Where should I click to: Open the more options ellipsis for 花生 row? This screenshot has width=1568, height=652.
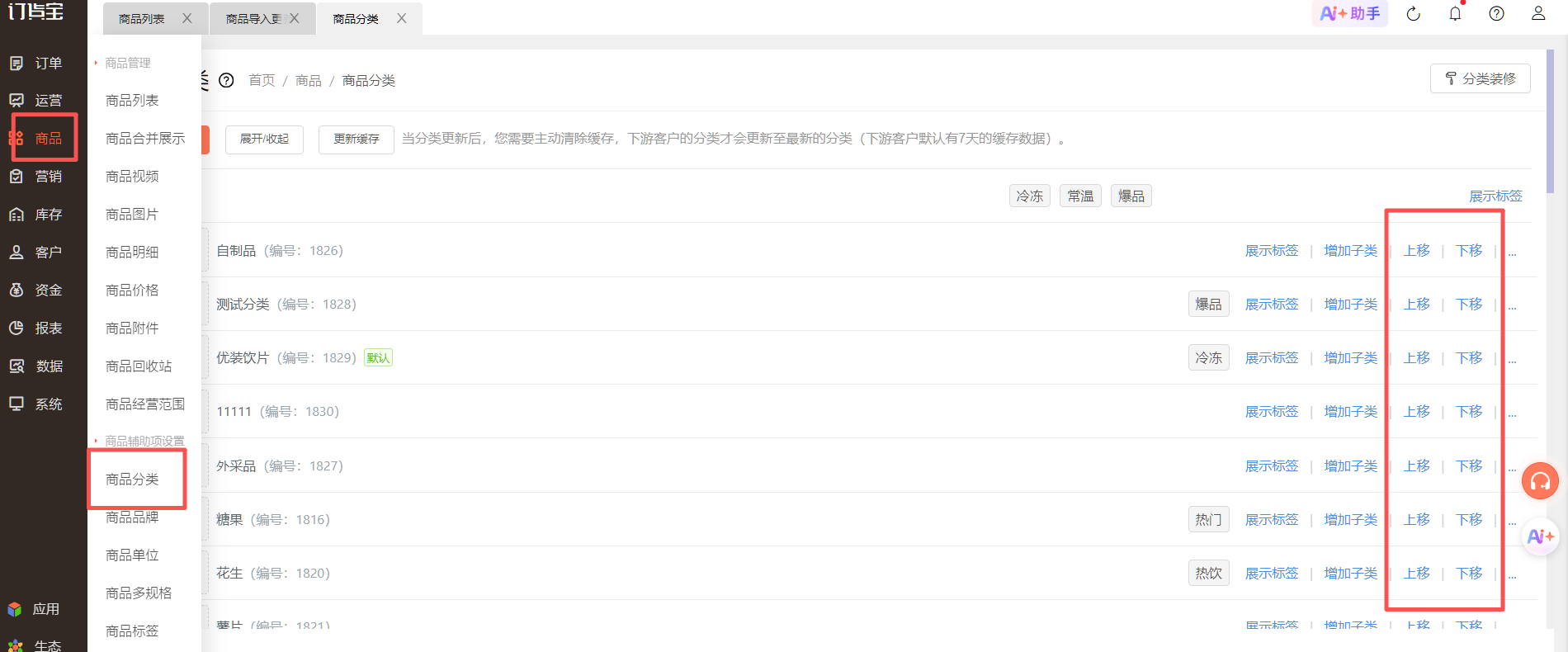[1512, 575]
